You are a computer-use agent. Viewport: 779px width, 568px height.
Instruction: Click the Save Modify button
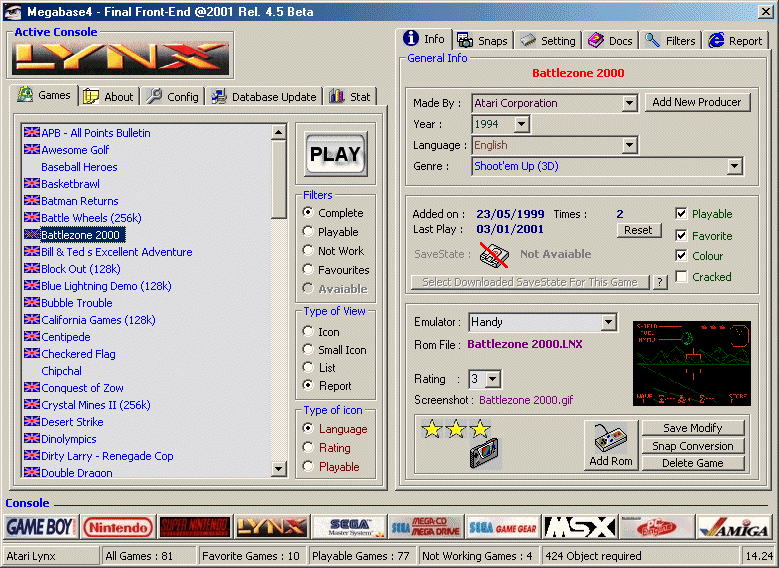click(693, 428)
